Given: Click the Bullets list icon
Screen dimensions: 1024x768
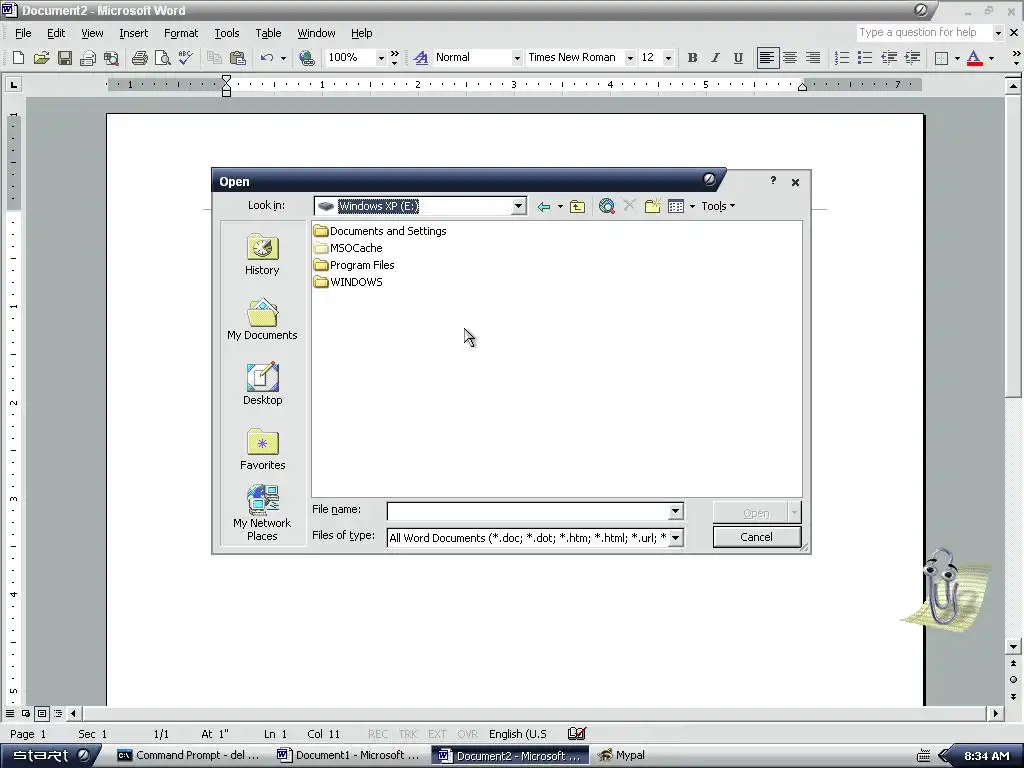Looking at the screenshot, I should [865, 58].
